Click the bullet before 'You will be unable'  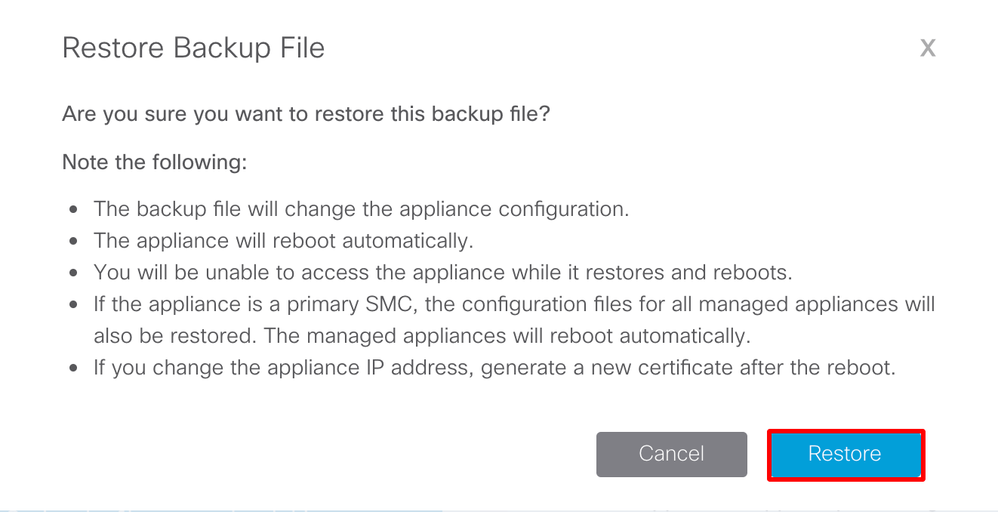click(74, 273)
